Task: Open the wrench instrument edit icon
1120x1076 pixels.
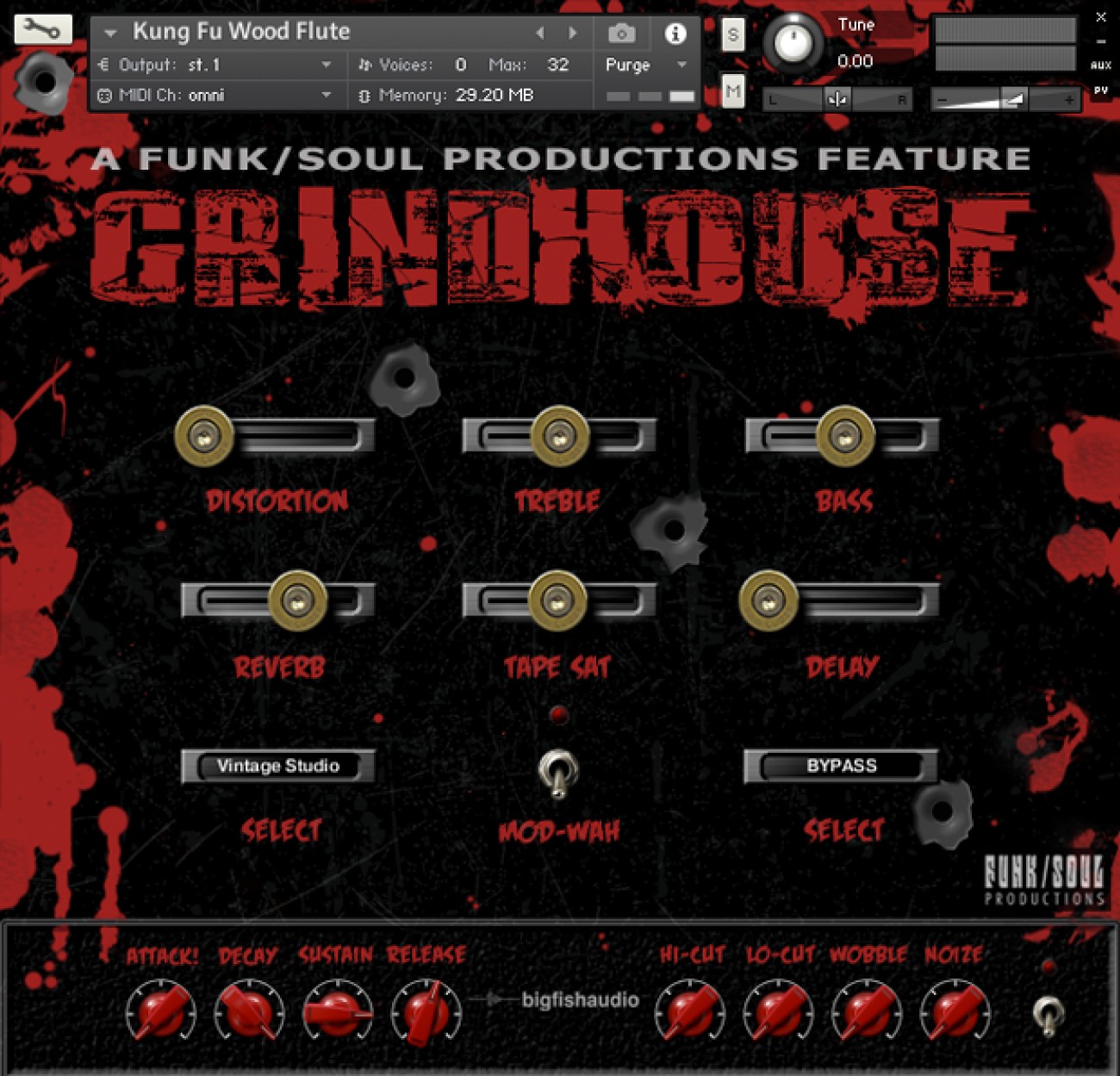Action: (x=43, y=29)
